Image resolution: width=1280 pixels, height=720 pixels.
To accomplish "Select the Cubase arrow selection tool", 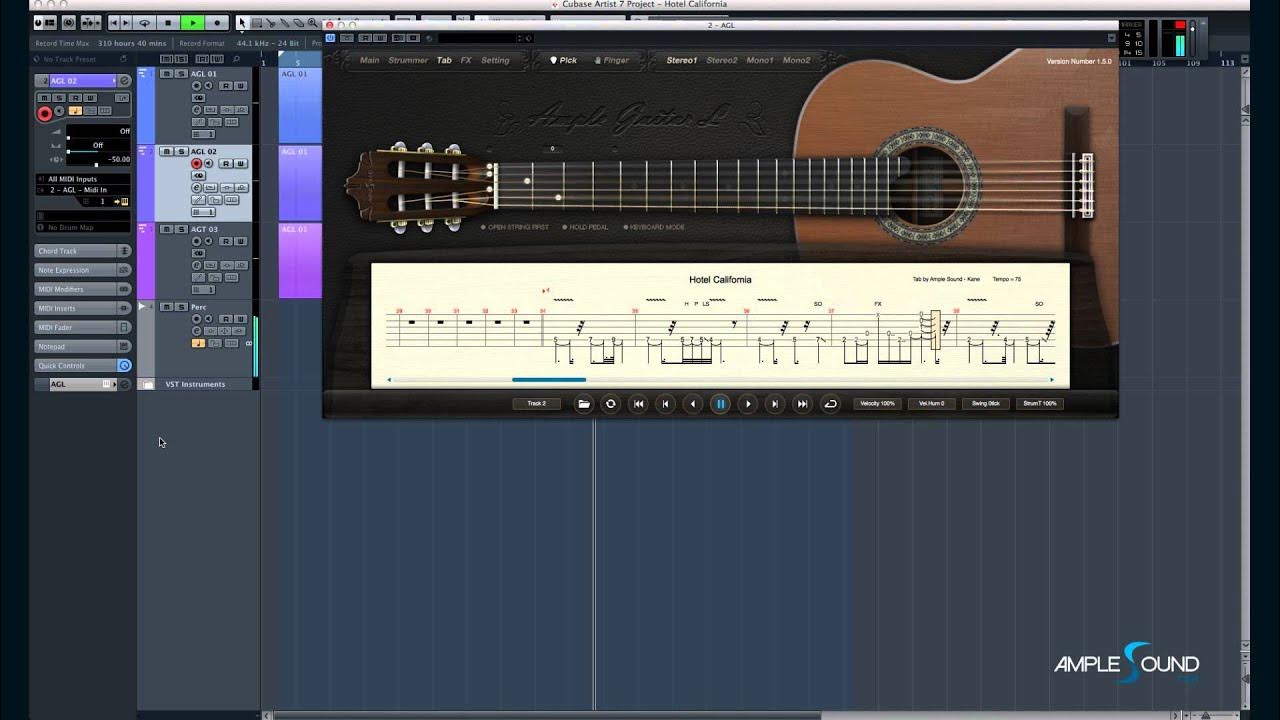I will click(242, 22).
